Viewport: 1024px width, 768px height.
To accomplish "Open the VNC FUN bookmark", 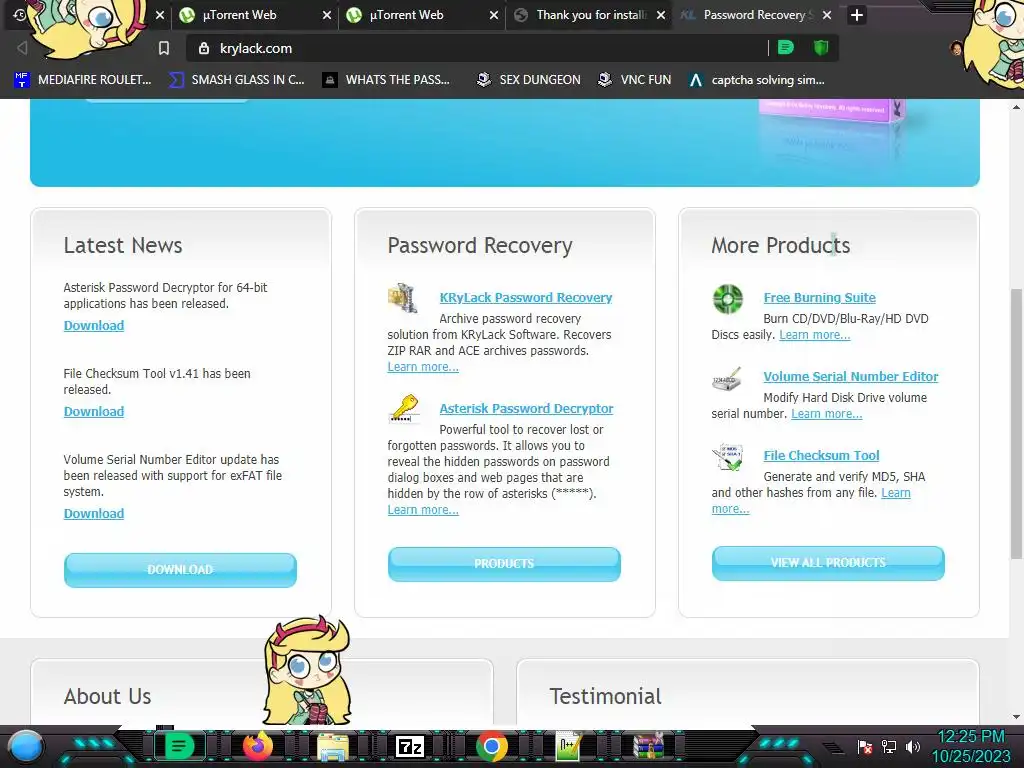I will point(635,80).
